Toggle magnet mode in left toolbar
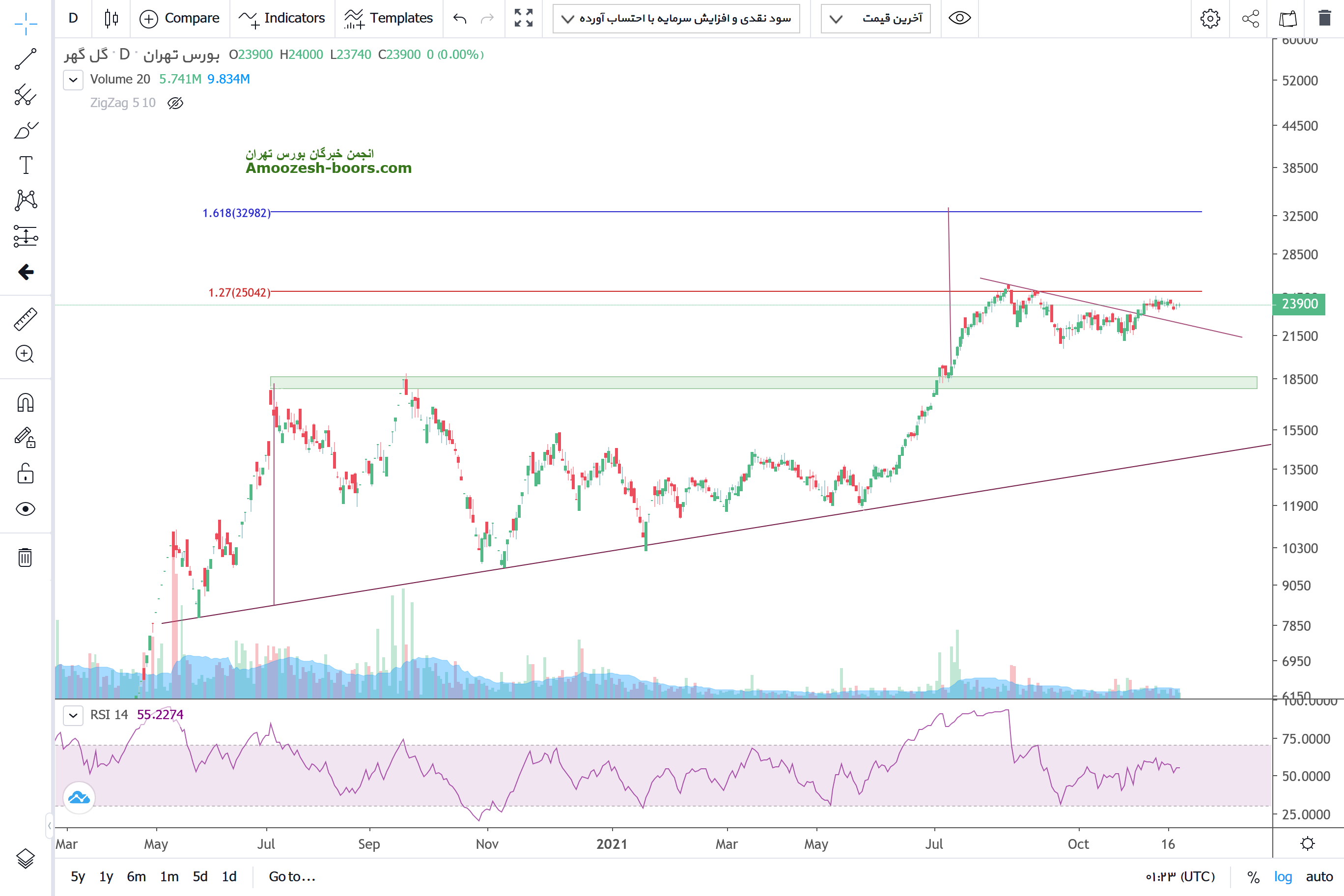The height and width of the screenshot is (896, 1344). pos(25,403)
